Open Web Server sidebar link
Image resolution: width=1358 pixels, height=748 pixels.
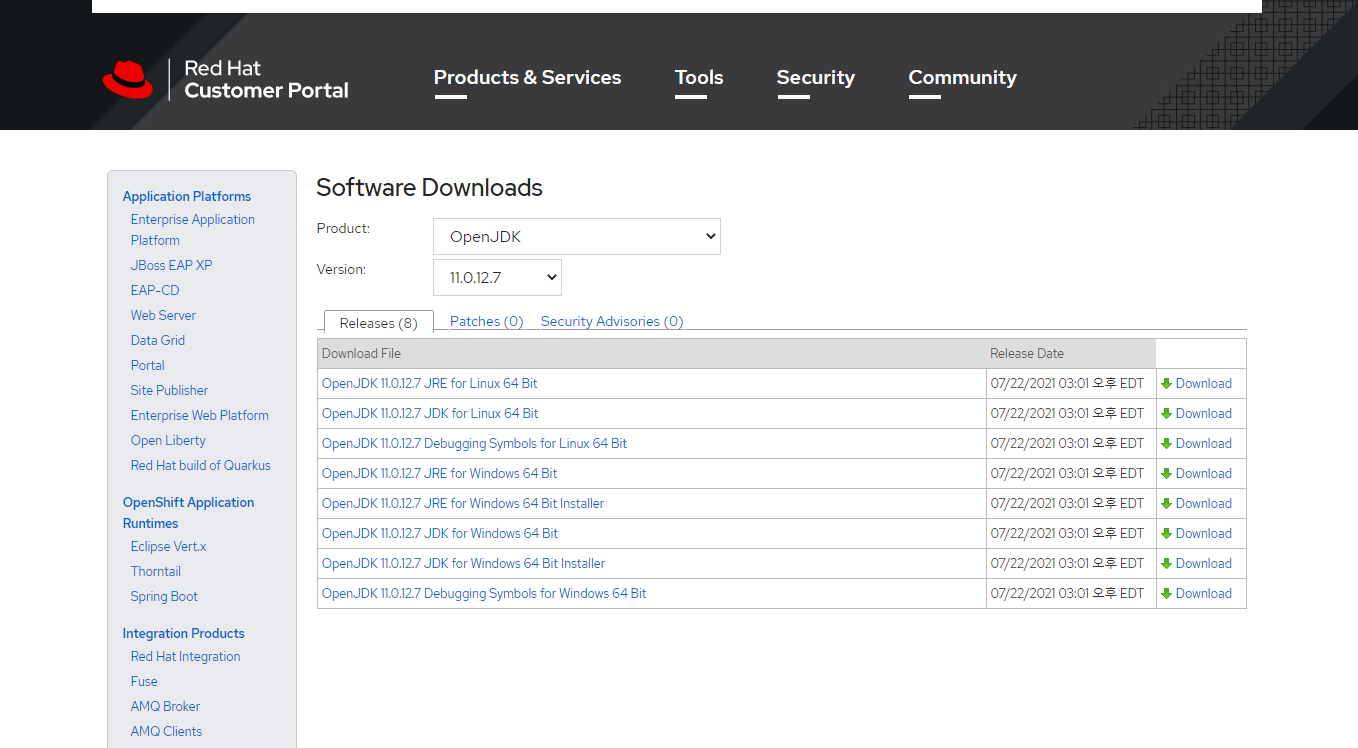(x=163, y=316)
